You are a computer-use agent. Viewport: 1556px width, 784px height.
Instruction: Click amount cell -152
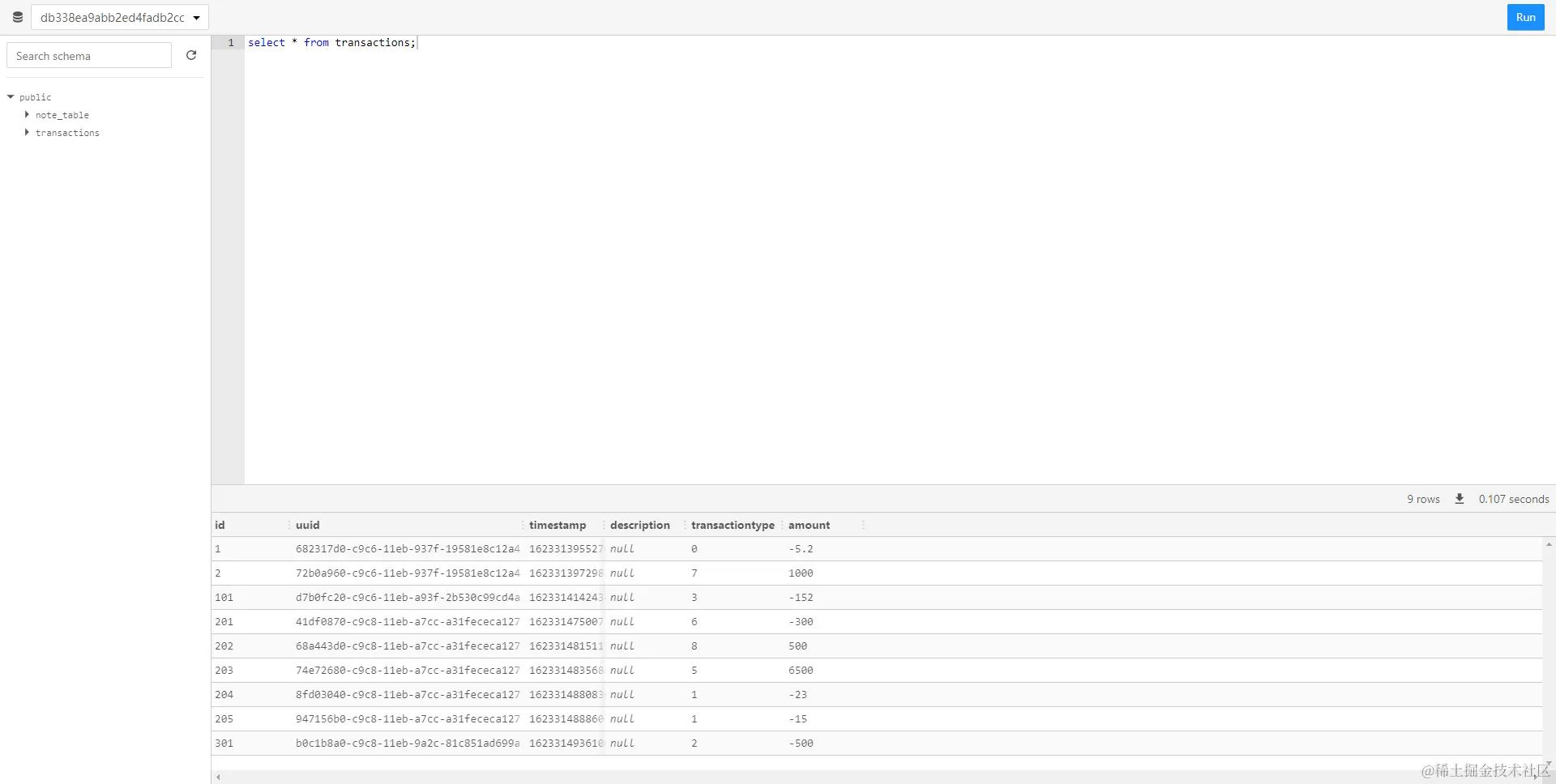(x=801, y=598)
